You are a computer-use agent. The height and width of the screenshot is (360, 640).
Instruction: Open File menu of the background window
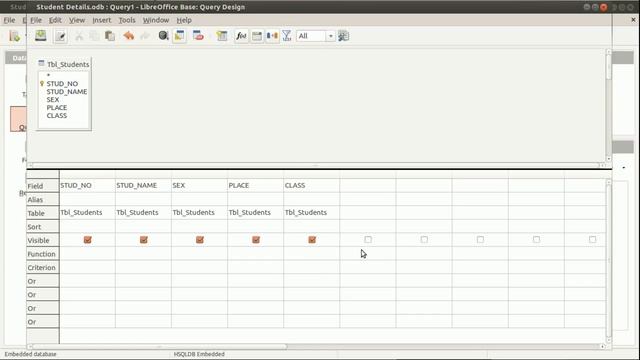pyautogui.click(x=9, y=20)
